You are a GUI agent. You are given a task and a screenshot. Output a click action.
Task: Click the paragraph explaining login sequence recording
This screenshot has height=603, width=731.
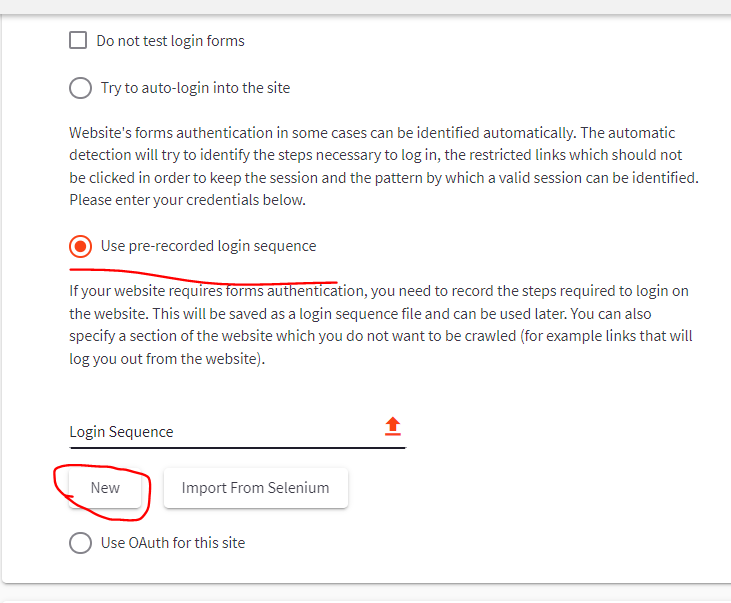381,325
